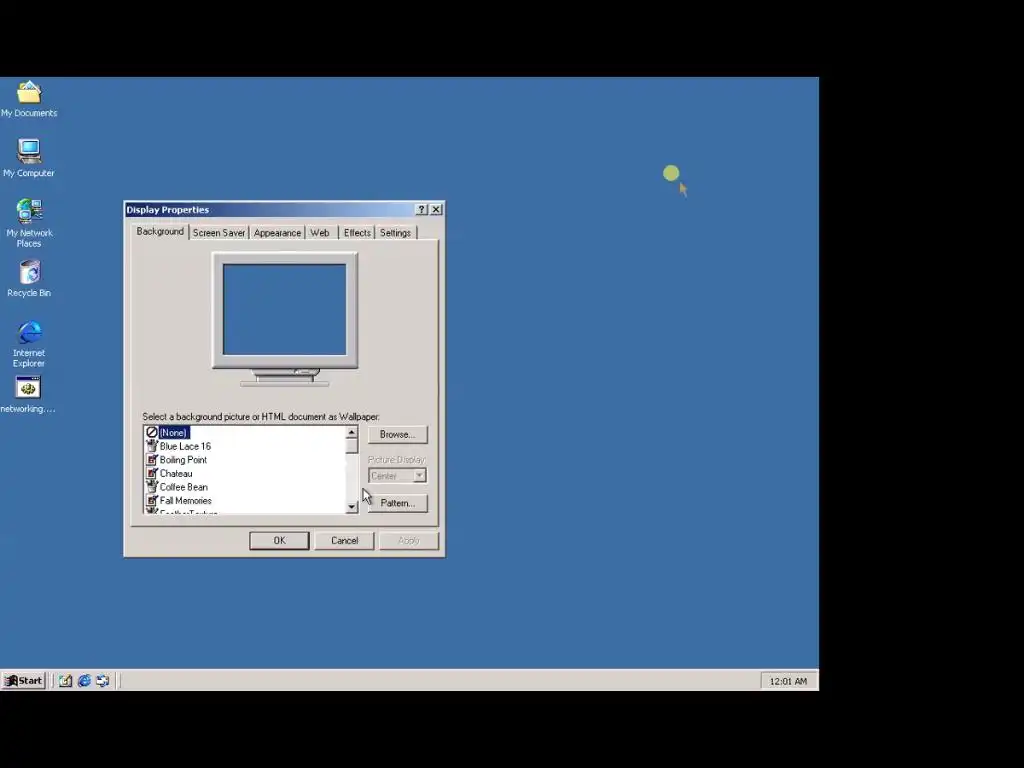Select Boiling Point wallpaper
This screenshot has height=768, width=1024.
pyautogui.click(x=183, y=460)
